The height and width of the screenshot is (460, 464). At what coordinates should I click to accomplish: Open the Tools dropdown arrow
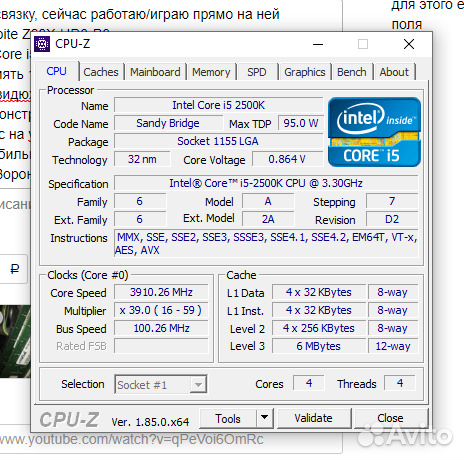[265, 418]
